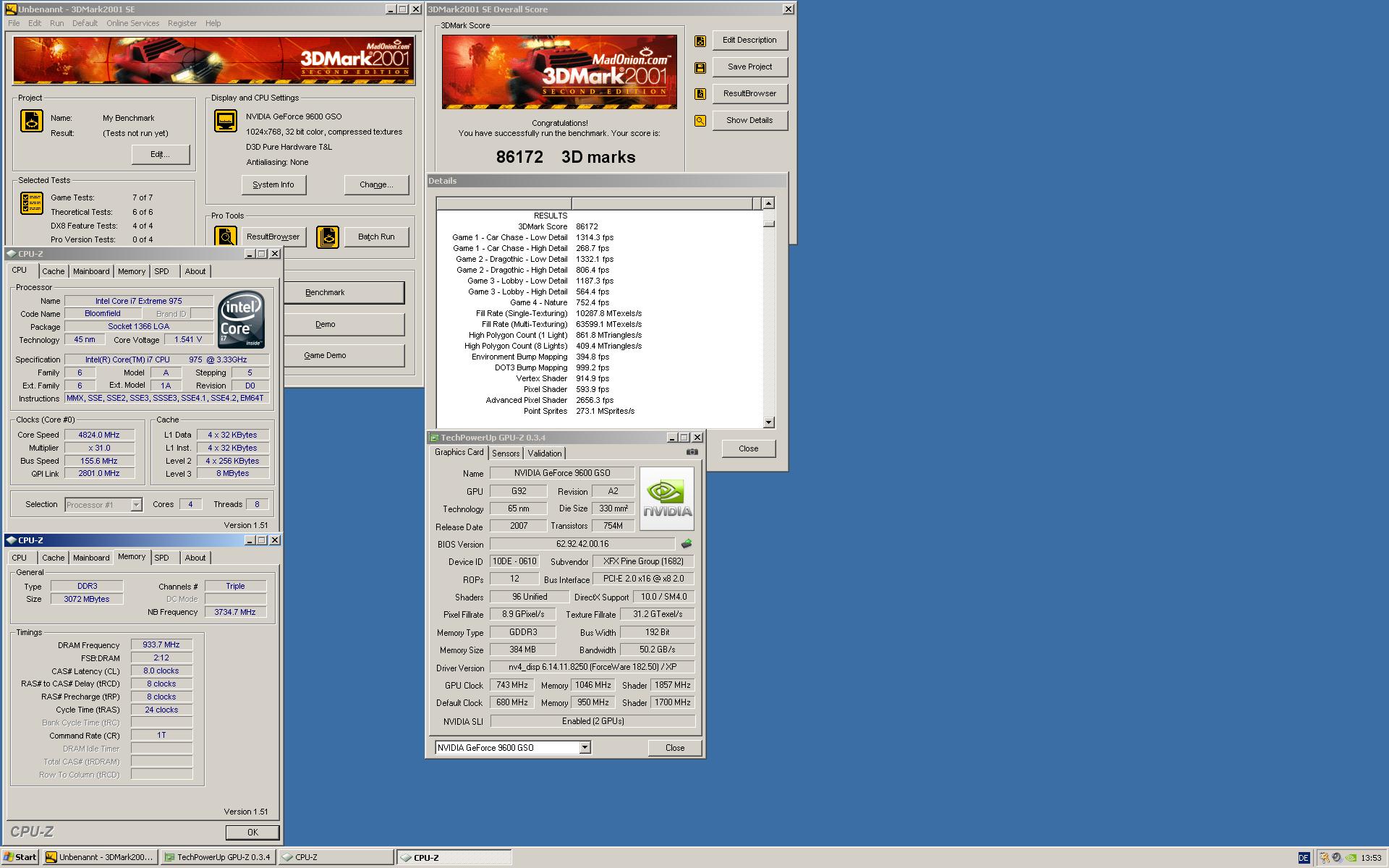This screenshot has width=1389, height=868.
Task: Click the Edit... project button
Action: (161, 155)
